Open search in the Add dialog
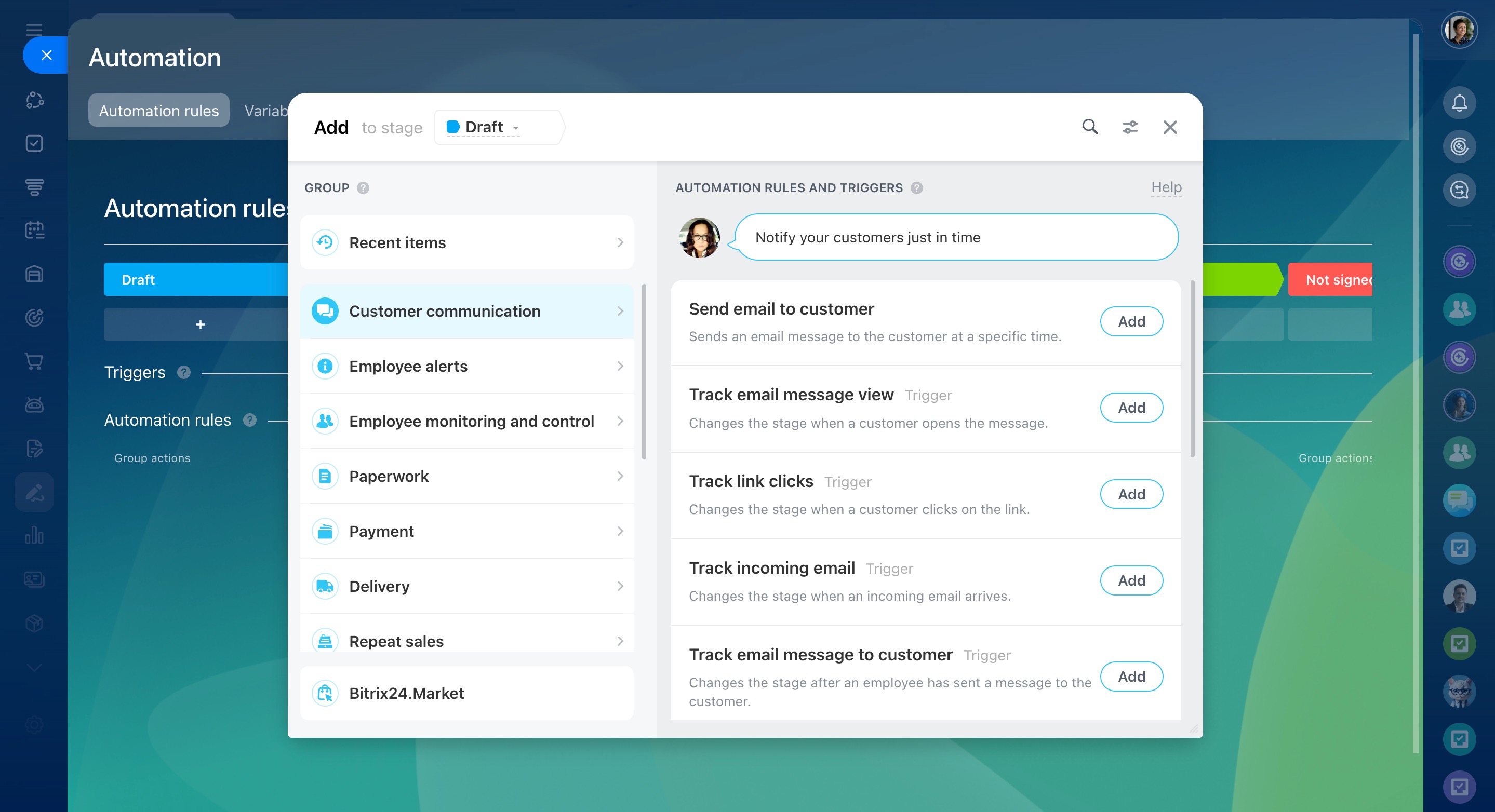This screenshot has width=1495, height=812. pos(1090,127)
